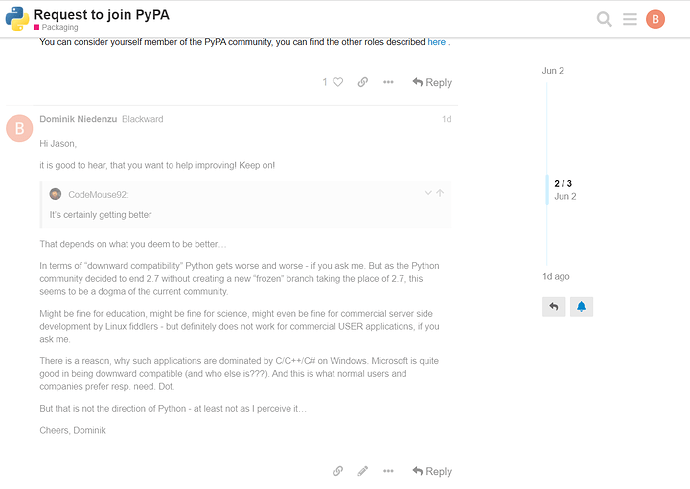
Task: Copy link of the first post
Action: point(363,82)
